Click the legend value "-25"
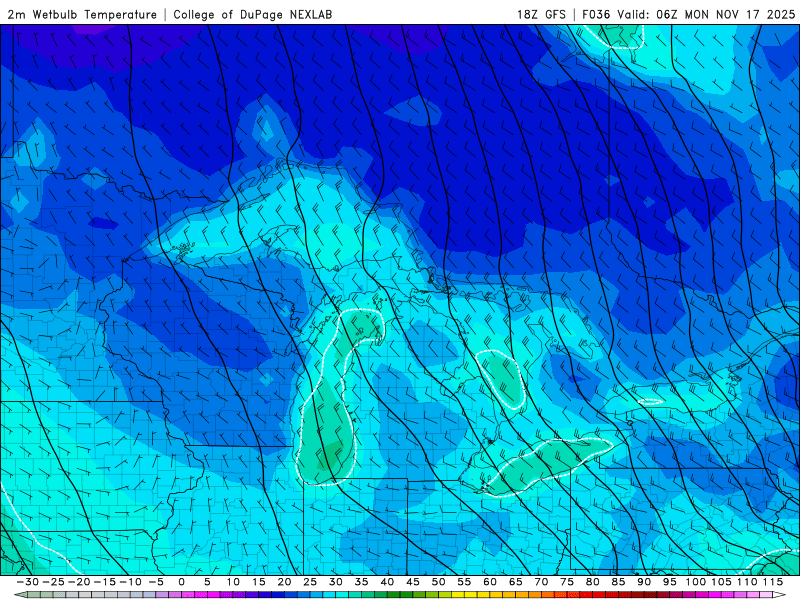 (53, 582)
